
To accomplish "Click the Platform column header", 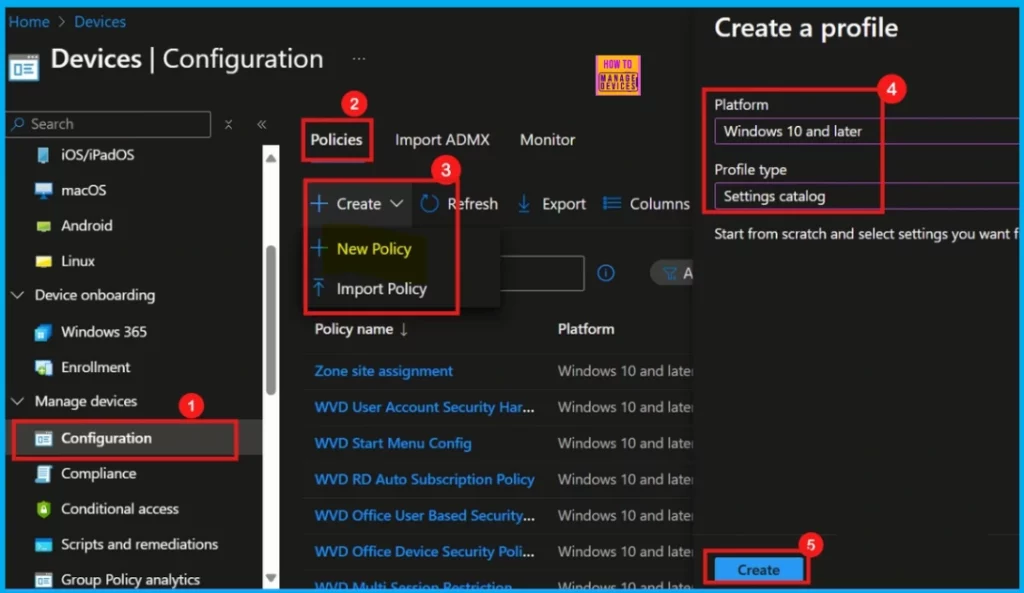I will [x=586, y=329].
